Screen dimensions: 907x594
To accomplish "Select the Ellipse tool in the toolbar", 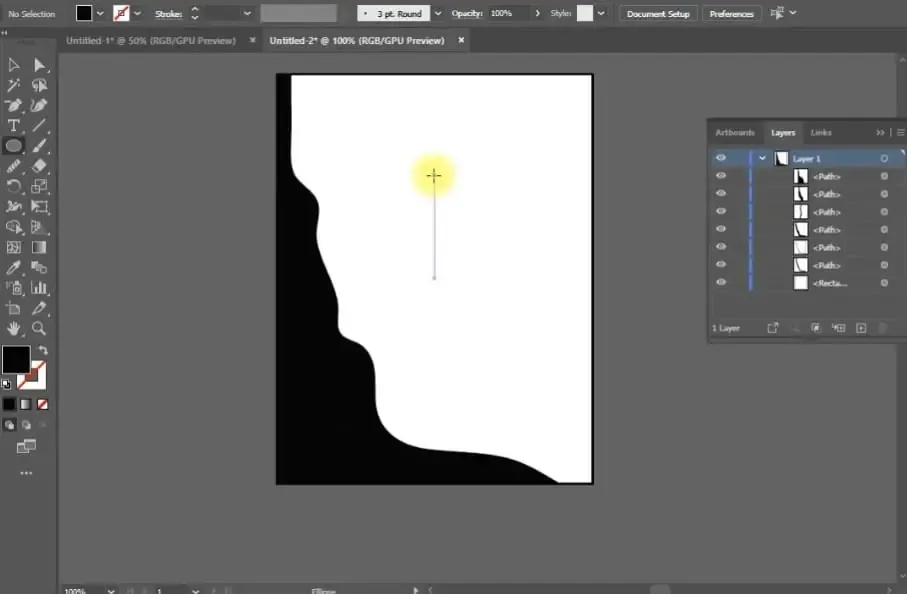I will coord(14,146).
